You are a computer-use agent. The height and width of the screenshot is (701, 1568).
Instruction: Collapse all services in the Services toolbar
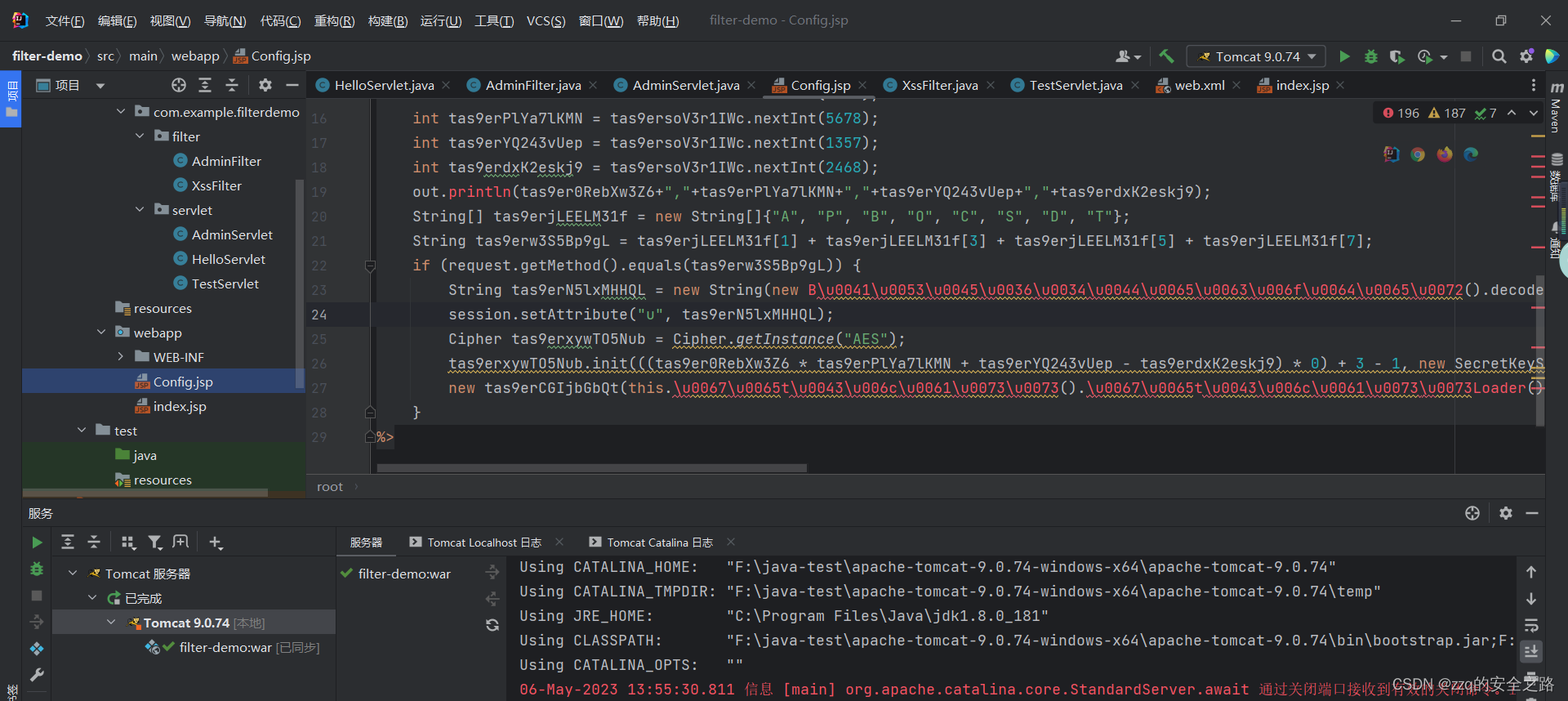coord(94,542)
